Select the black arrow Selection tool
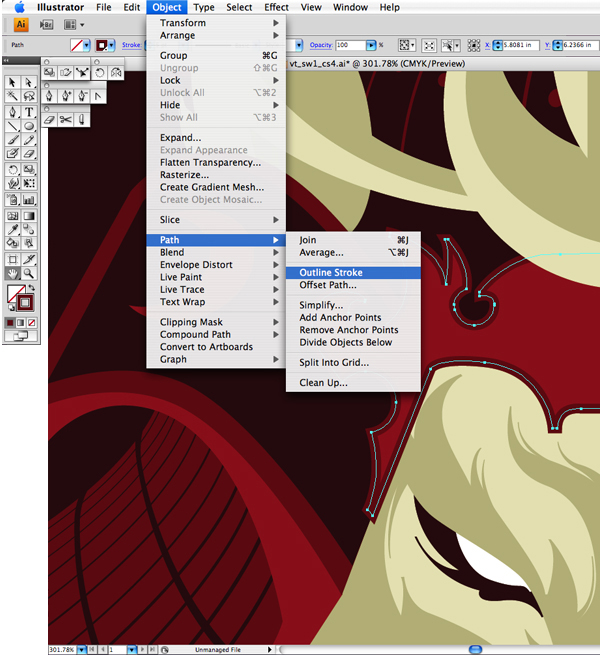Screen dimensions: 600x665 (12, 82)
